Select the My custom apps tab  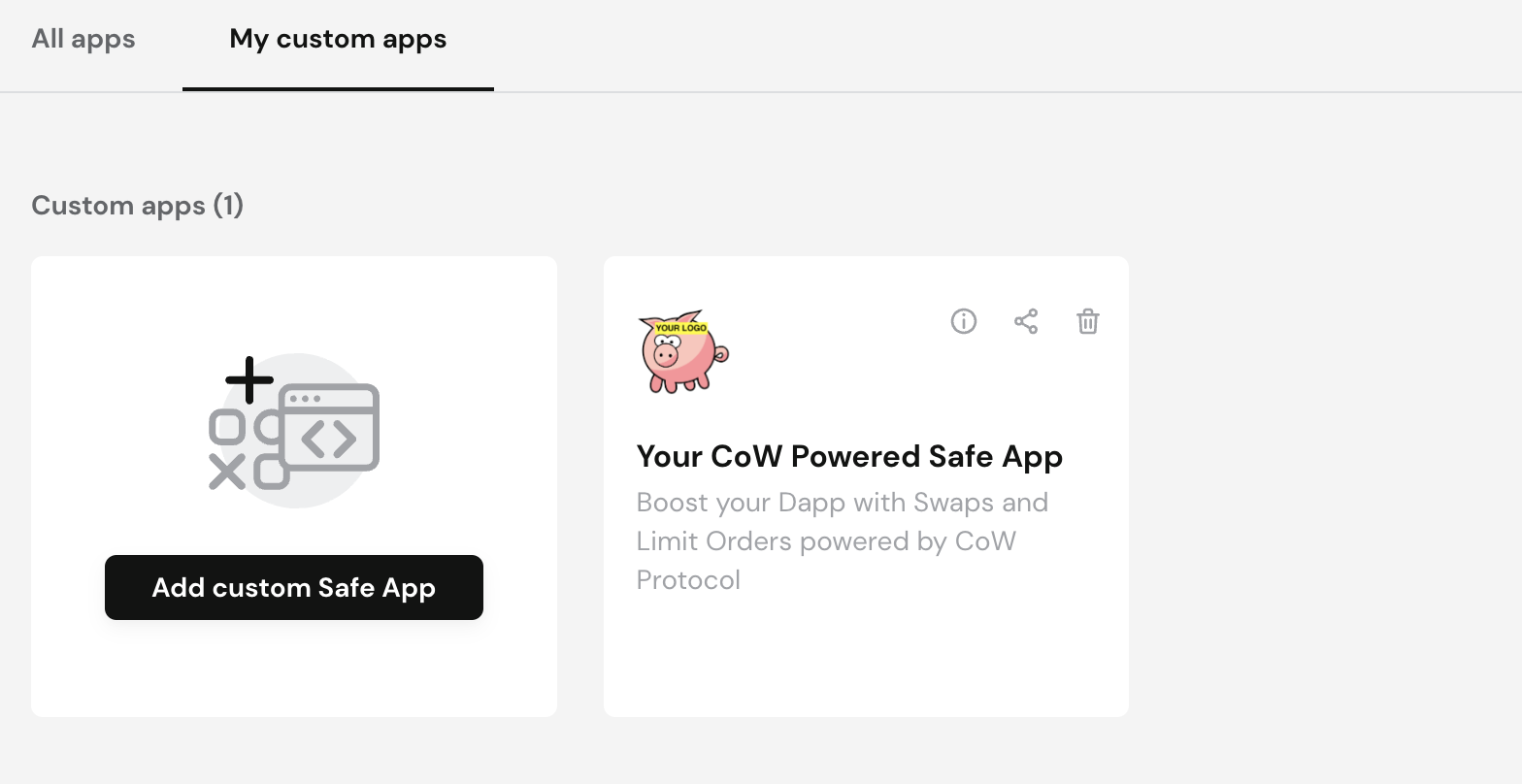tap(338, 39)
